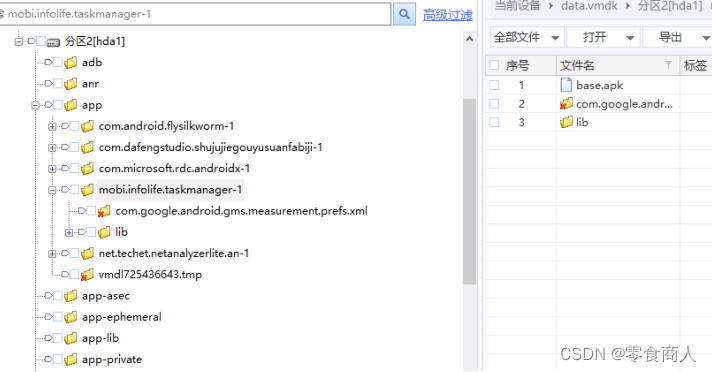The image size is (712, 372).
Task: Click the lib folder icon in tree
Action: click(x=104, y=233)
